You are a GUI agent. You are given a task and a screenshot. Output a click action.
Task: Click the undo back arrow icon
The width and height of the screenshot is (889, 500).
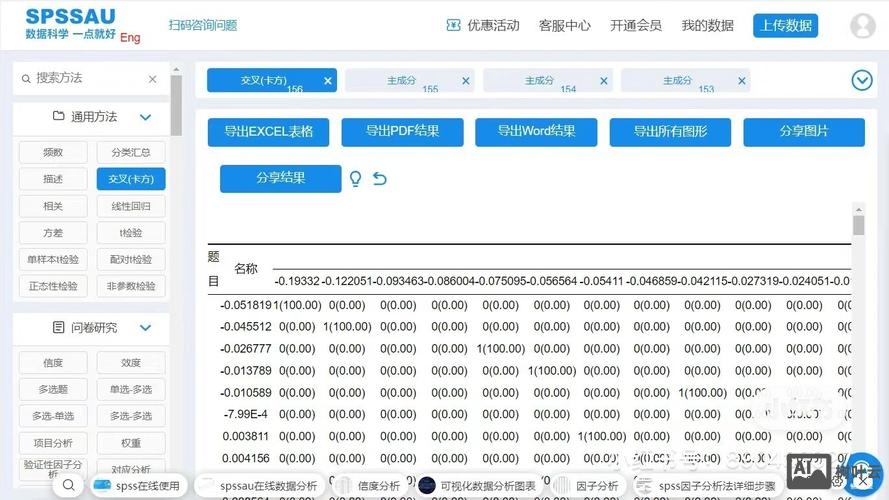pyautogui.click(x=379, y=179)
